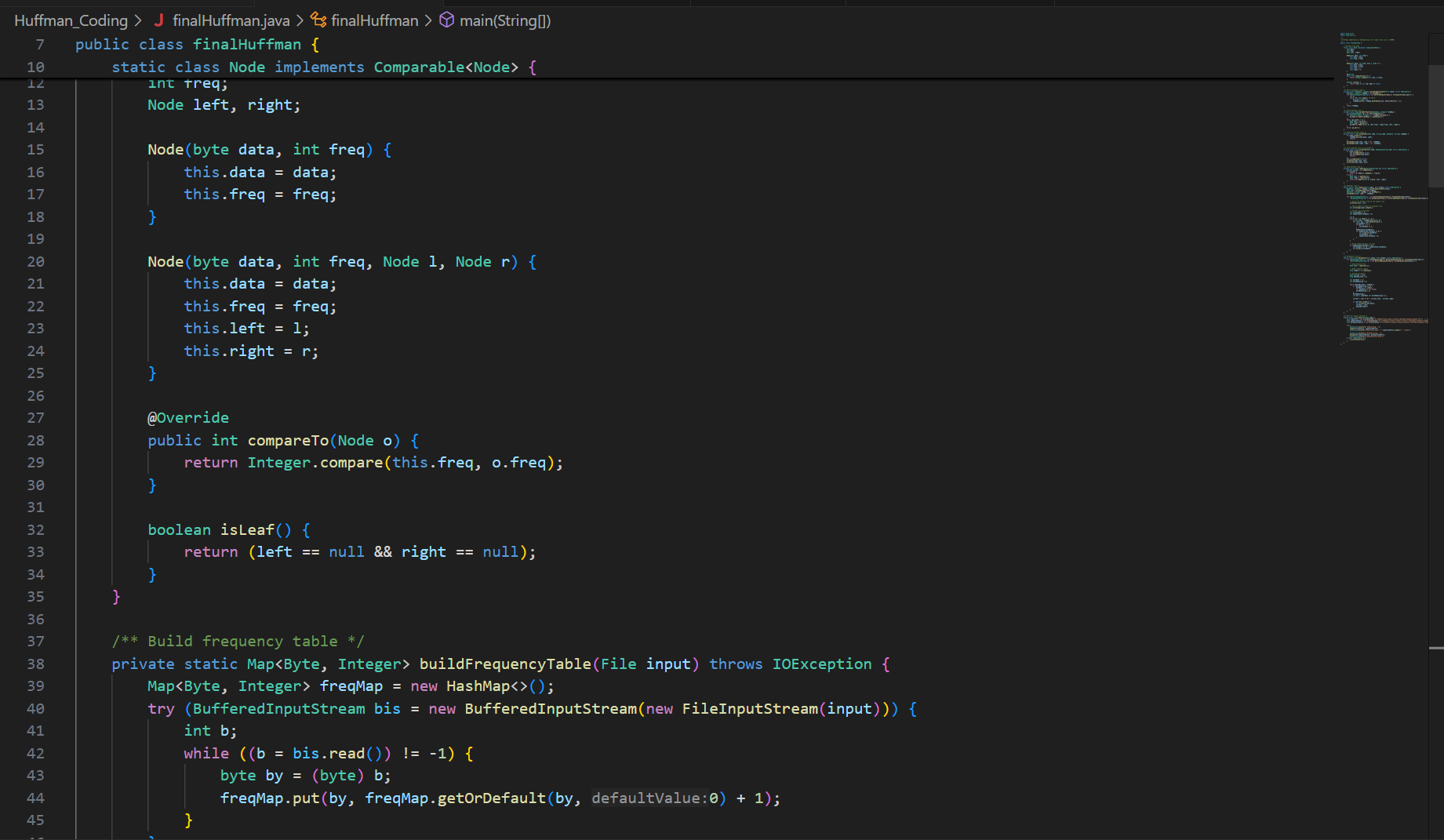This screenshot has width=1444, height=840.
Task: Click the finalHuffman class symbol icon
Action: click(x=318, y=20)
